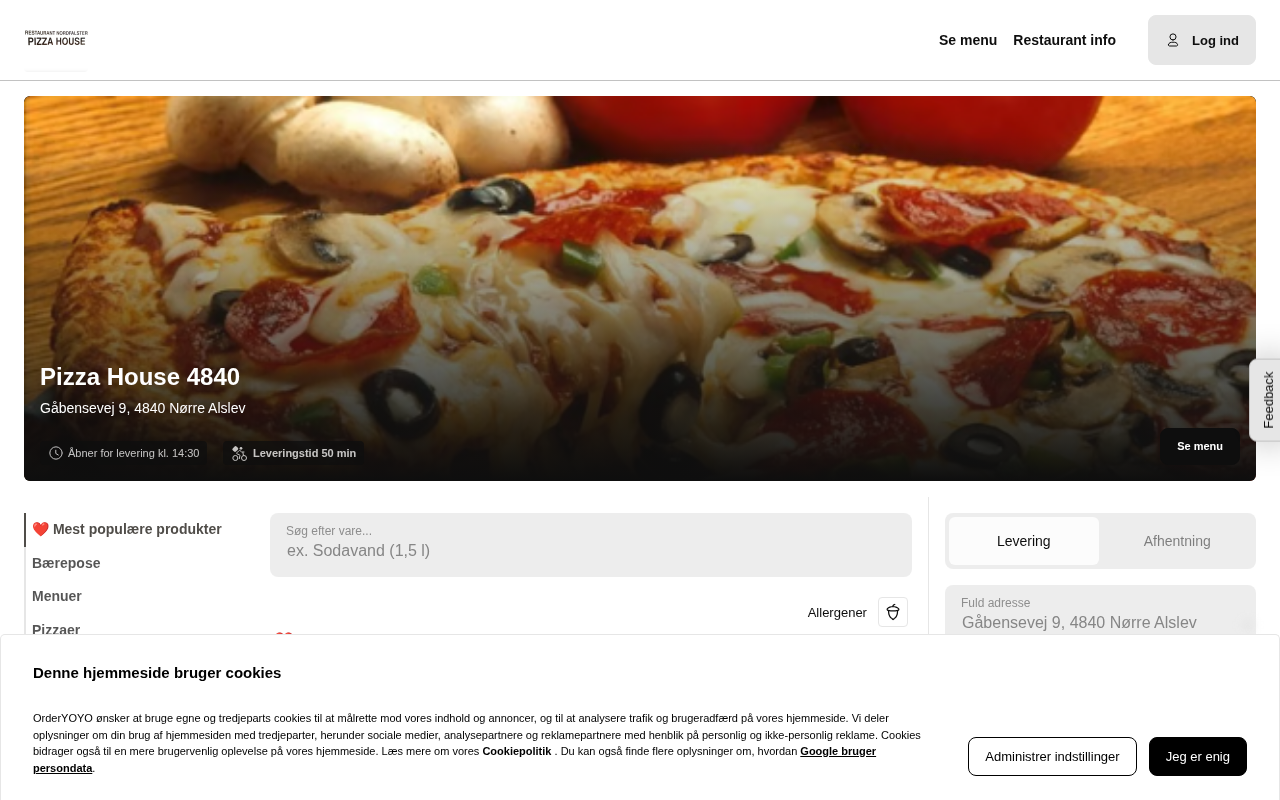Viewport: 1280px width, 800px height.
Task: Select the Levering tab
Action: click(x=1024, y=541)
